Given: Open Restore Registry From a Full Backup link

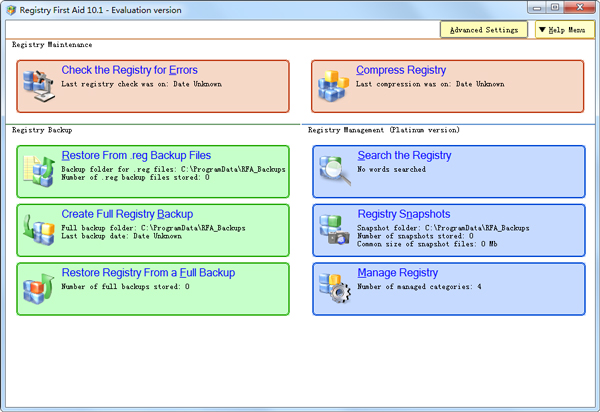Looking at the screenshot, I should [x=148, y=272].
